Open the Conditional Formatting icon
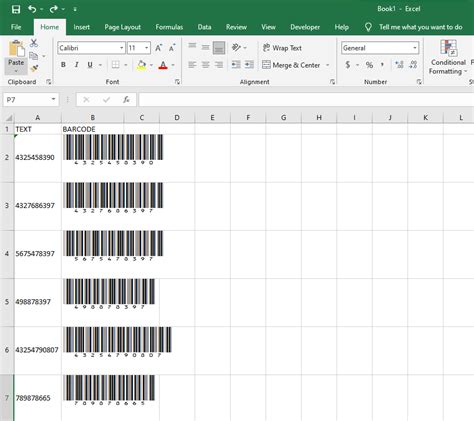This screenshot has width=474, height=421. 448,57
